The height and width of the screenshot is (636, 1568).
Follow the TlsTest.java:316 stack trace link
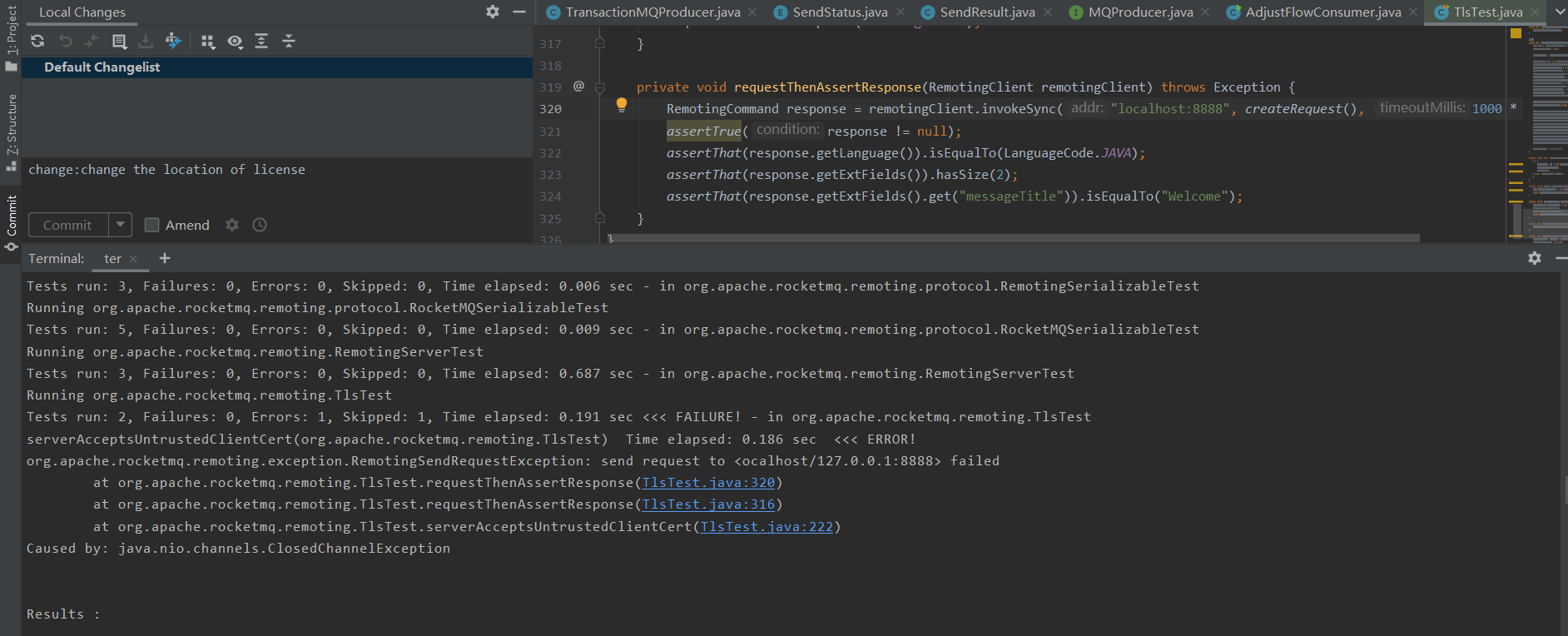(x=708, y=504)
